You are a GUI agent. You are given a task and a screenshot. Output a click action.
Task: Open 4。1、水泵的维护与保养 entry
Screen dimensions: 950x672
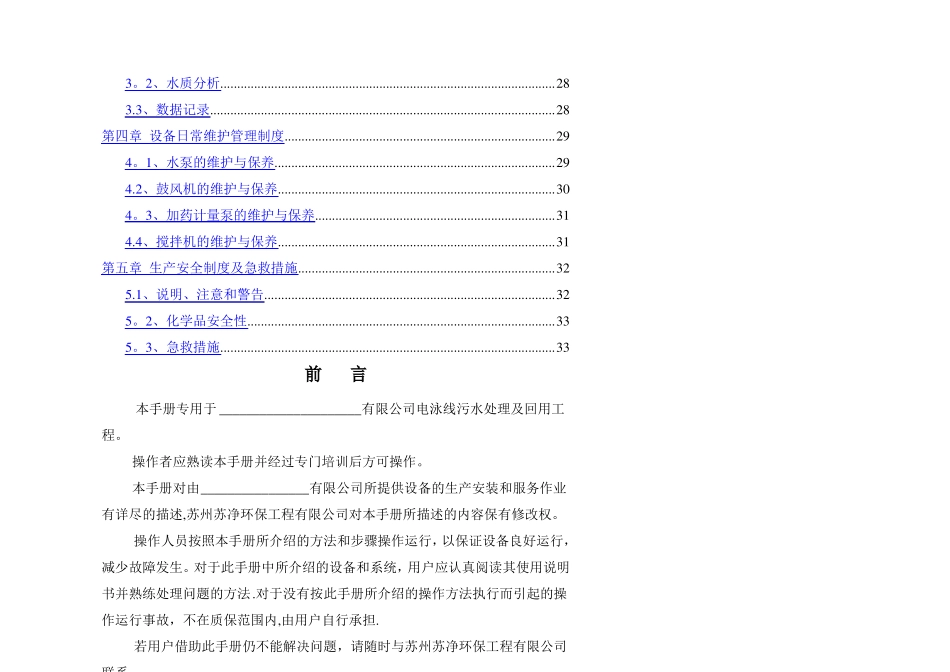pyautogui.click(x=200, y=162)
